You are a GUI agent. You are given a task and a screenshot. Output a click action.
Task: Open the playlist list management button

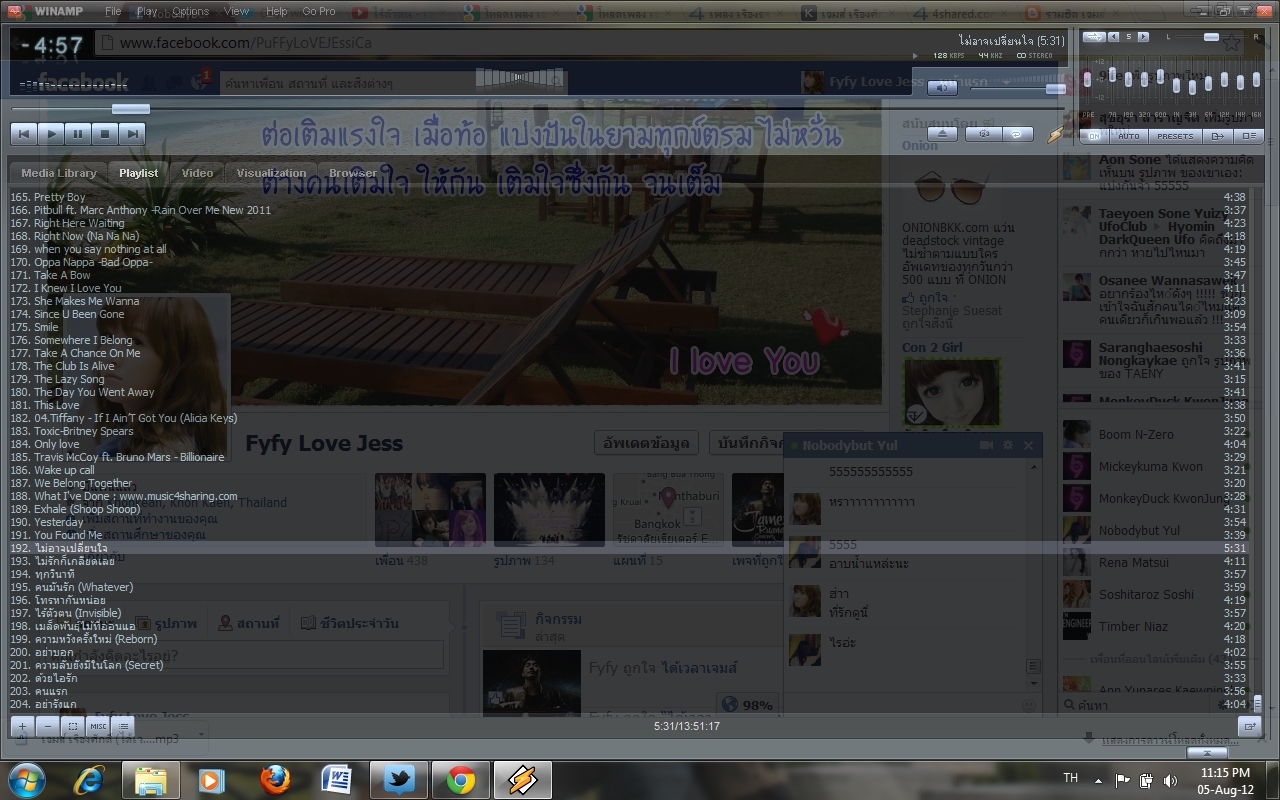(x=123, y=726)
